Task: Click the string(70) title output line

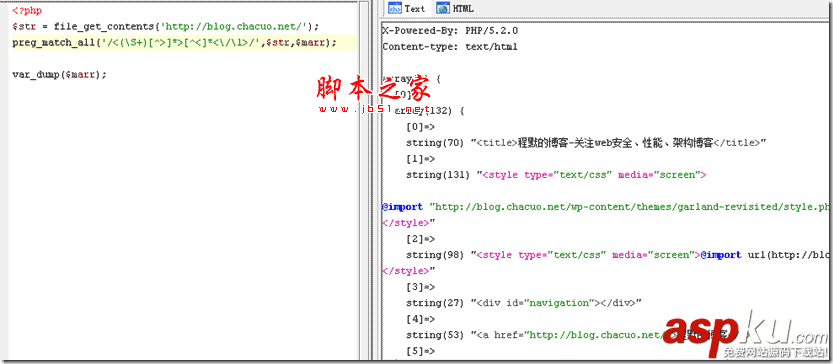Action: (x=586, y=142)
